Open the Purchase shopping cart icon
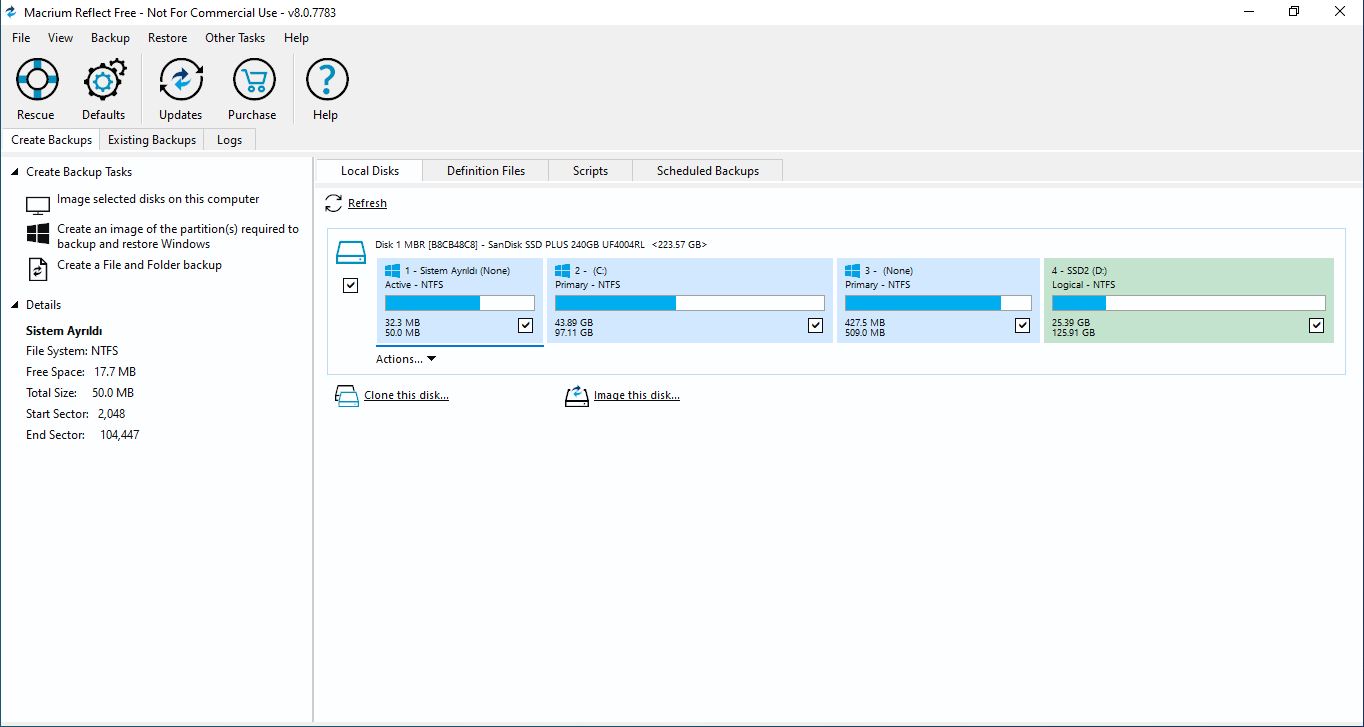The height and width of the screenshot is (727, 1364). [254, 79]
